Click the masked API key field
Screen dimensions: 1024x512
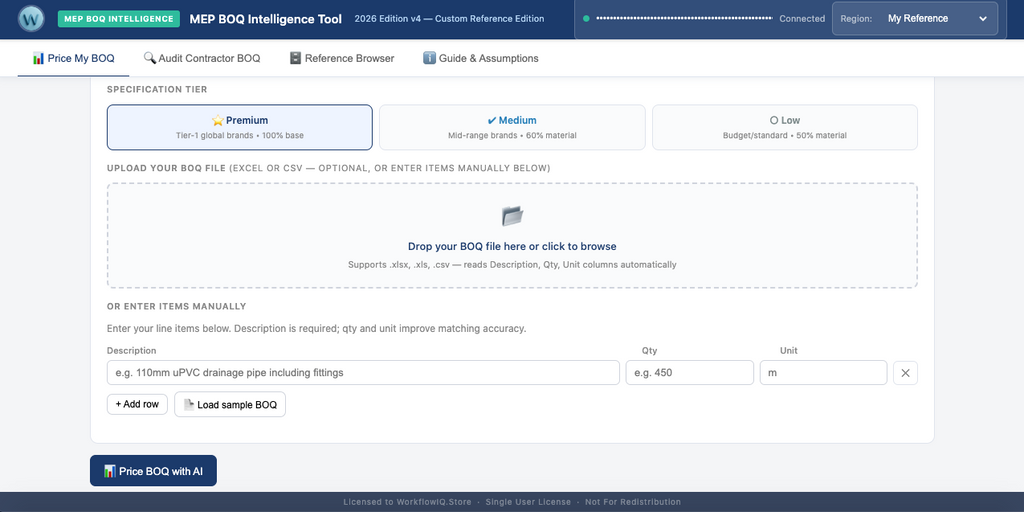coord(684,18)
